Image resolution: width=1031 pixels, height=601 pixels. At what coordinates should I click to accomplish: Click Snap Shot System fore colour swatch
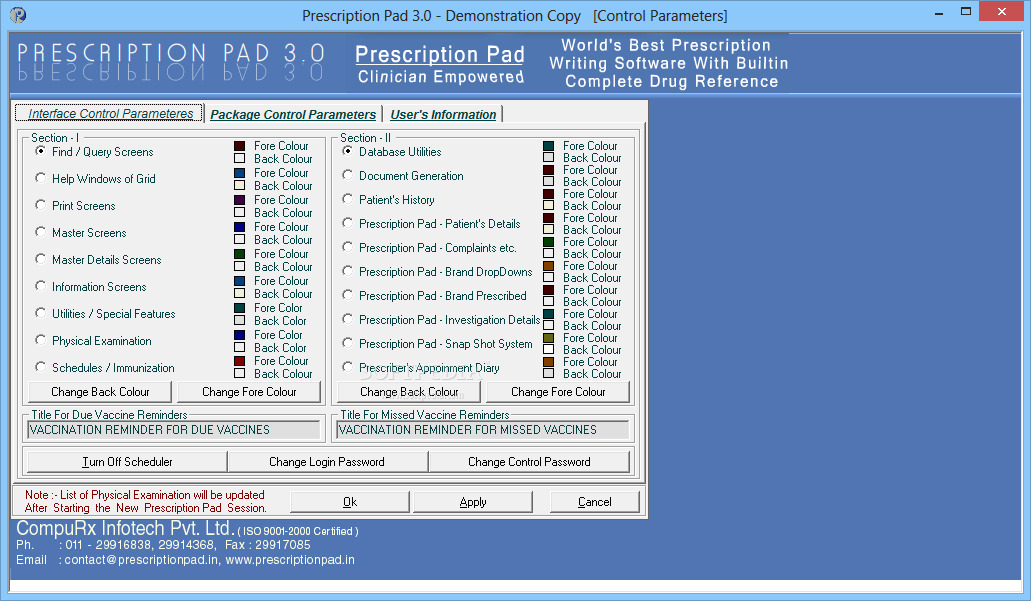click(x=548, y=338)
